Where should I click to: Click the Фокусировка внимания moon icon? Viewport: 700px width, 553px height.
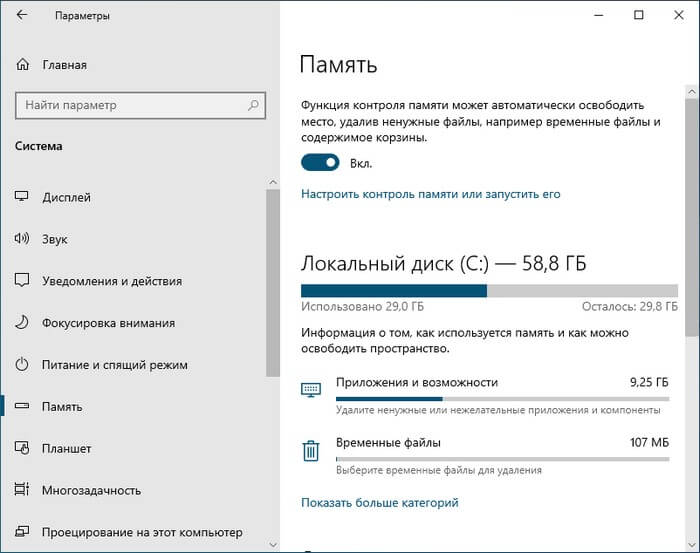[x=22, y=323]
